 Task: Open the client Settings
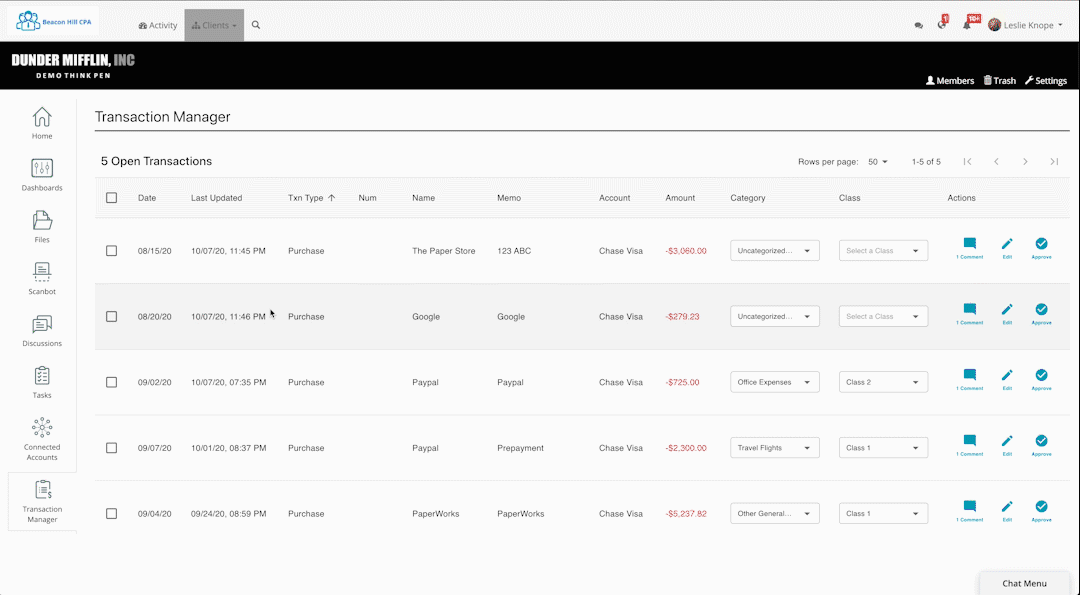(1046, 80)
